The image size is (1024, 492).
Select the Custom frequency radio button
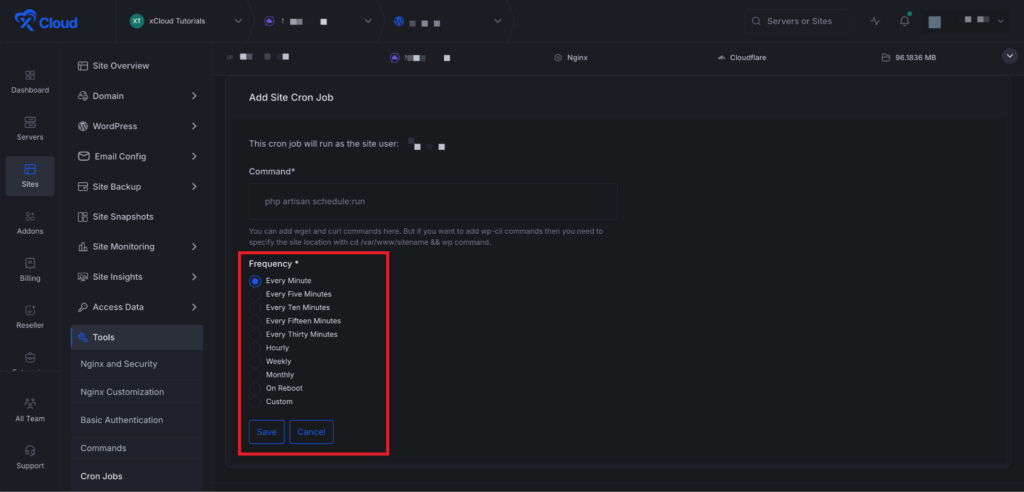pyautogui.click(x=255, y=402)
